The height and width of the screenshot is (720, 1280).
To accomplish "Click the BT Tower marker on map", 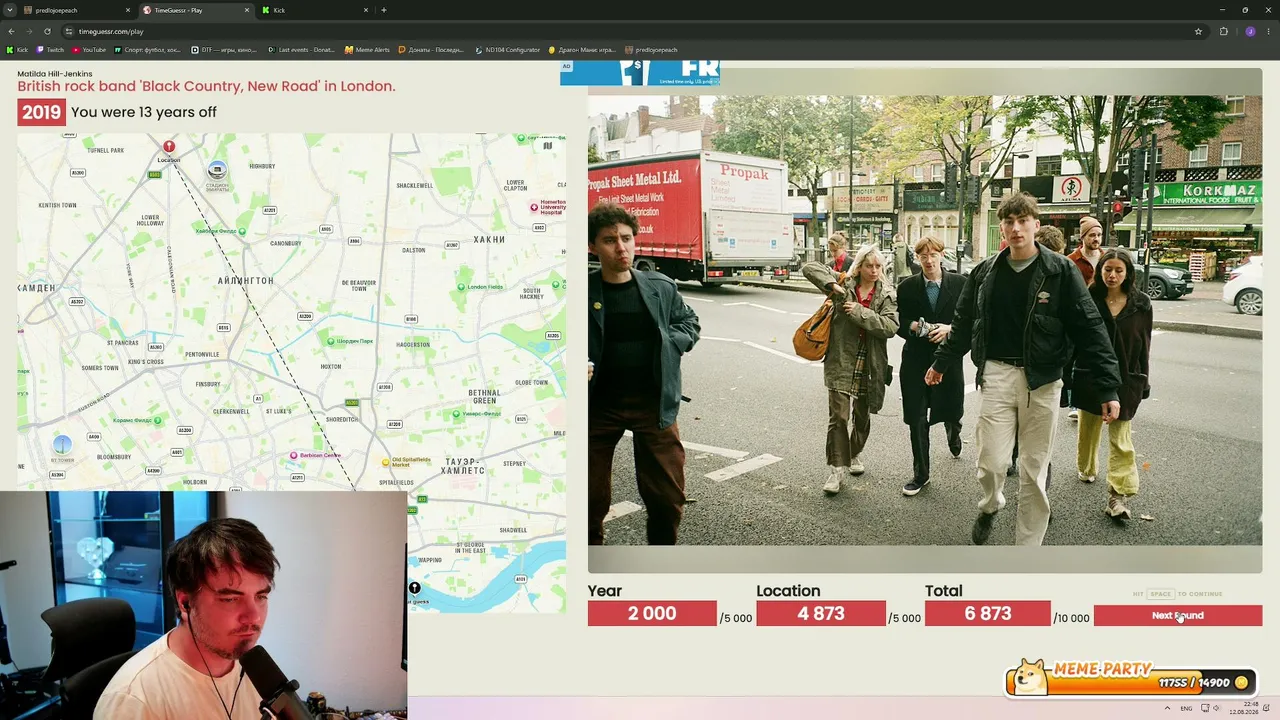I will (x=62, y=444).
